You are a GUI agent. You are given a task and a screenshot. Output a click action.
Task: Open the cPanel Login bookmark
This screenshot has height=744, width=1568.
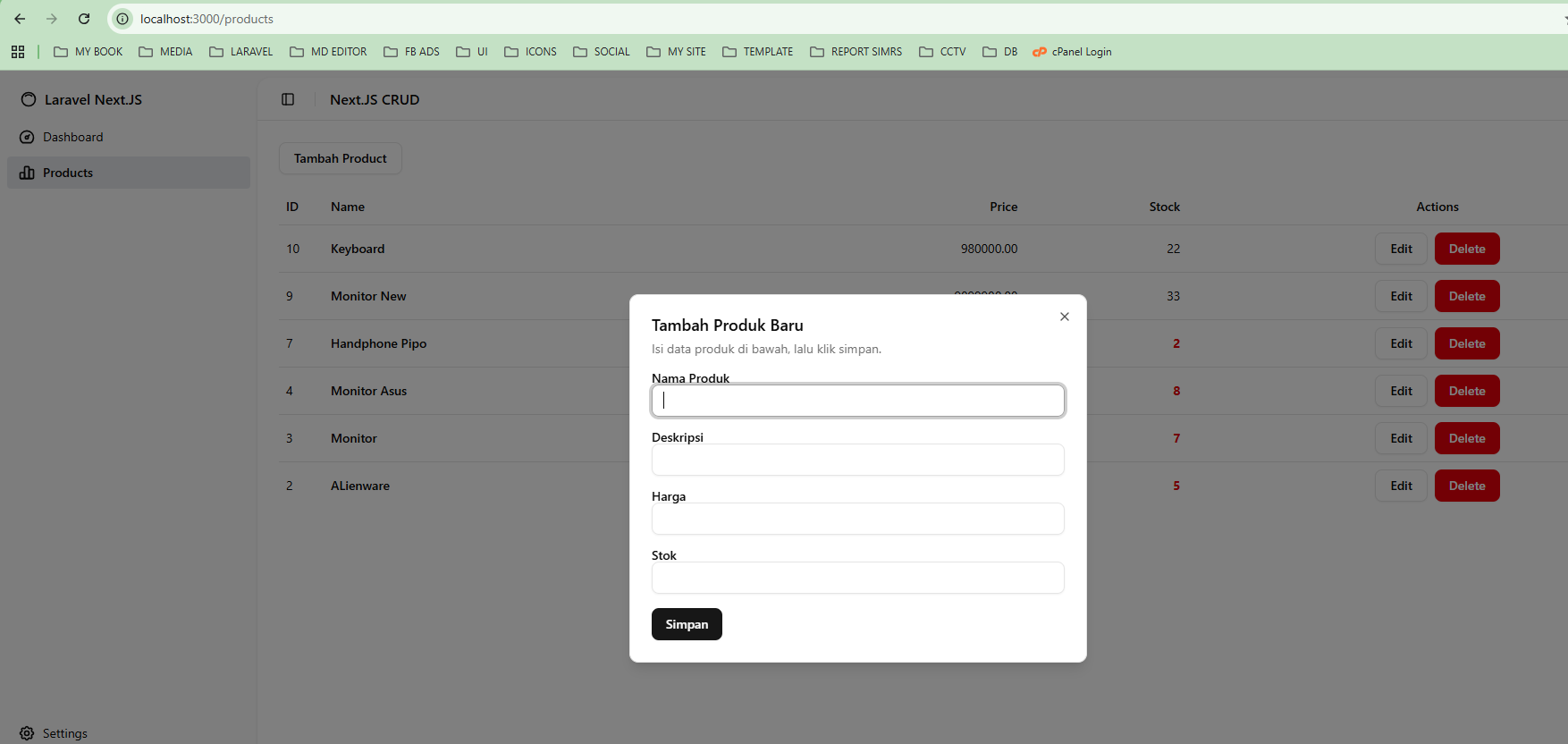point(1072,52)
